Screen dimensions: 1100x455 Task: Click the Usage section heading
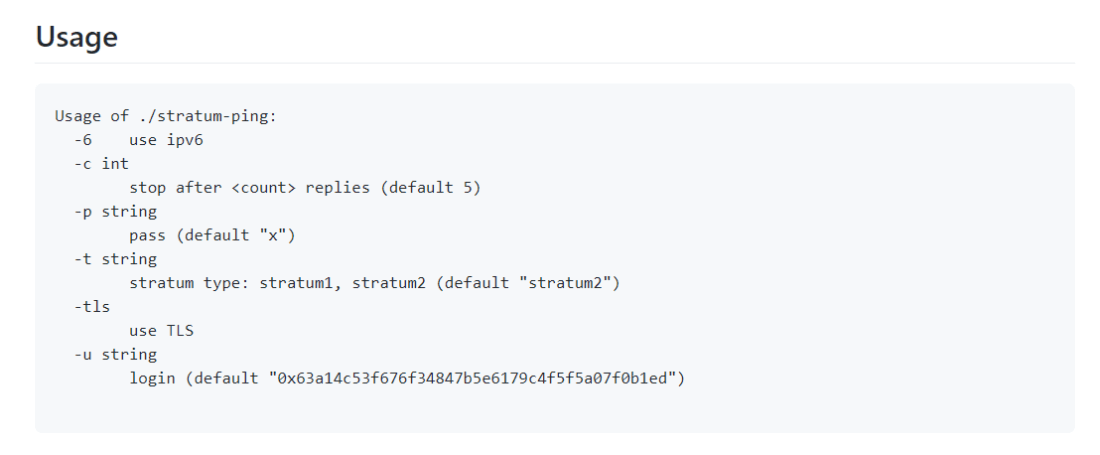pyautogui.click(x=77, y=38)
